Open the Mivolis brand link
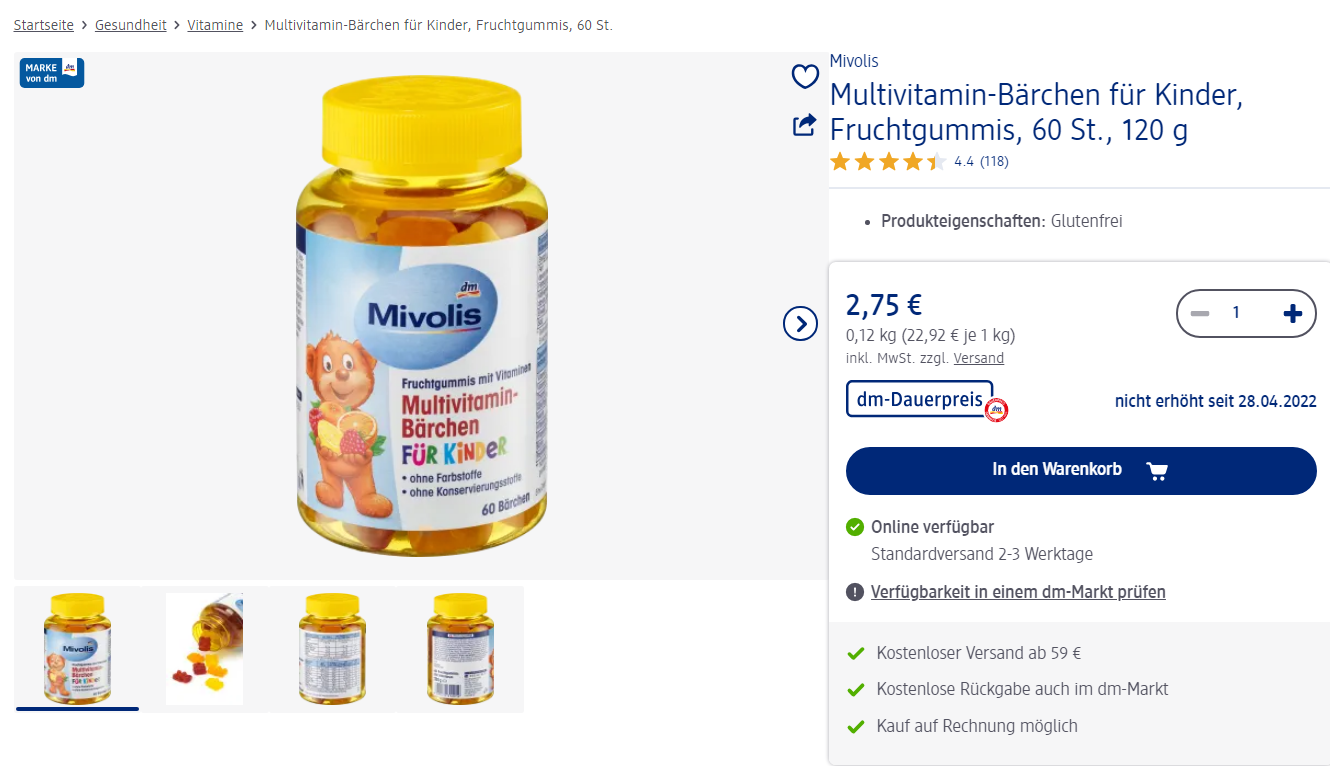 click(x=854, y=61)
